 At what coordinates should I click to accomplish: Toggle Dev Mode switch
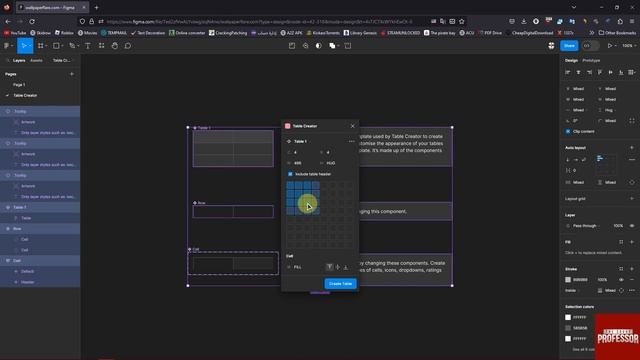pos(590,46)
